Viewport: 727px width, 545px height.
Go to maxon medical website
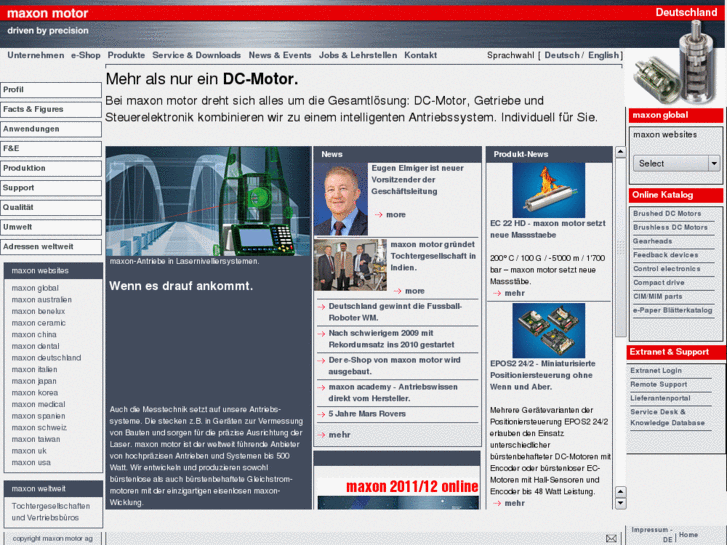click(x=38, y=404)
